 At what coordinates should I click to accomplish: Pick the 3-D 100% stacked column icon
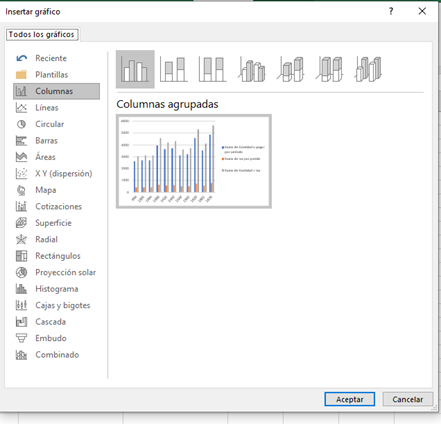(330, 69)
